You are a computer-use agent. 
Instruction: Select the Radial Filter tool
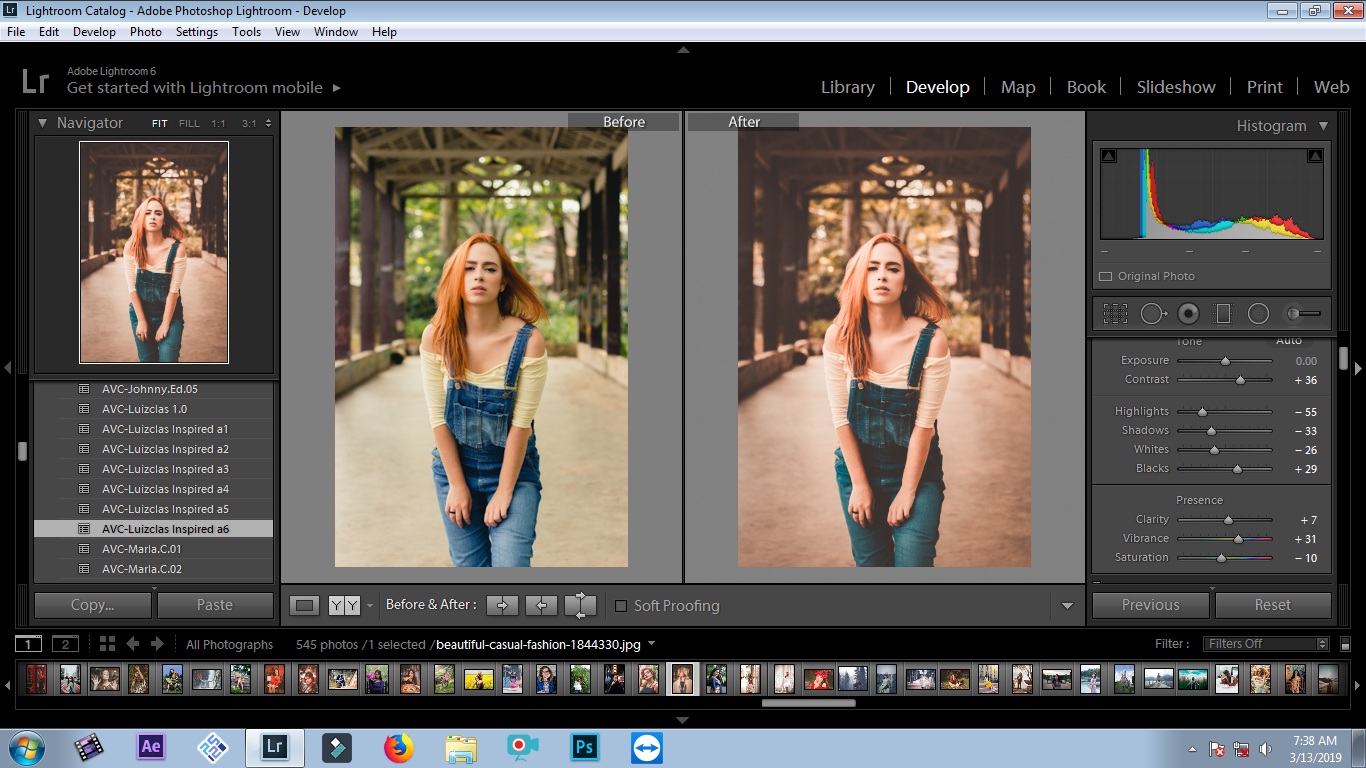(1258, 314)
